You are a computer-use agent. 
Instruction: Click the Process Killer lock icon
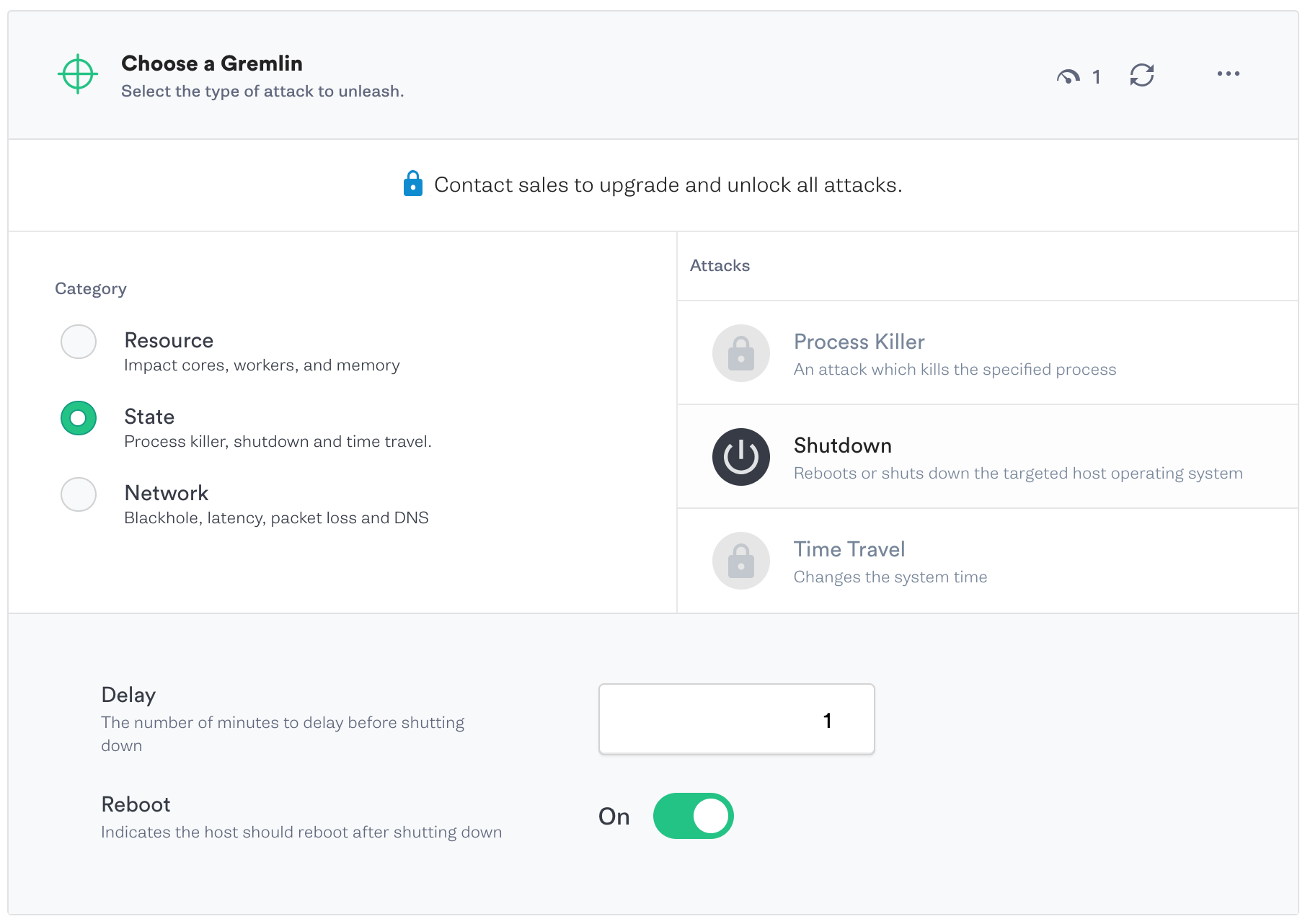click(x=740, y=353)
